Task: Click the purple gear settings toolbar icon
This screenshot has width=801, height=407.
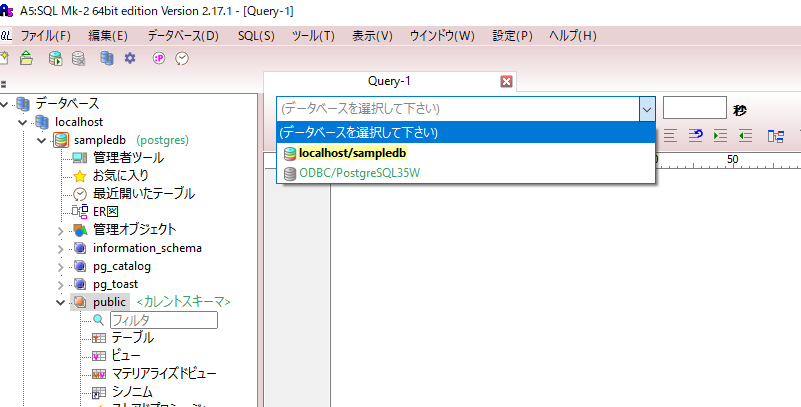Action: tap(130, 58)
